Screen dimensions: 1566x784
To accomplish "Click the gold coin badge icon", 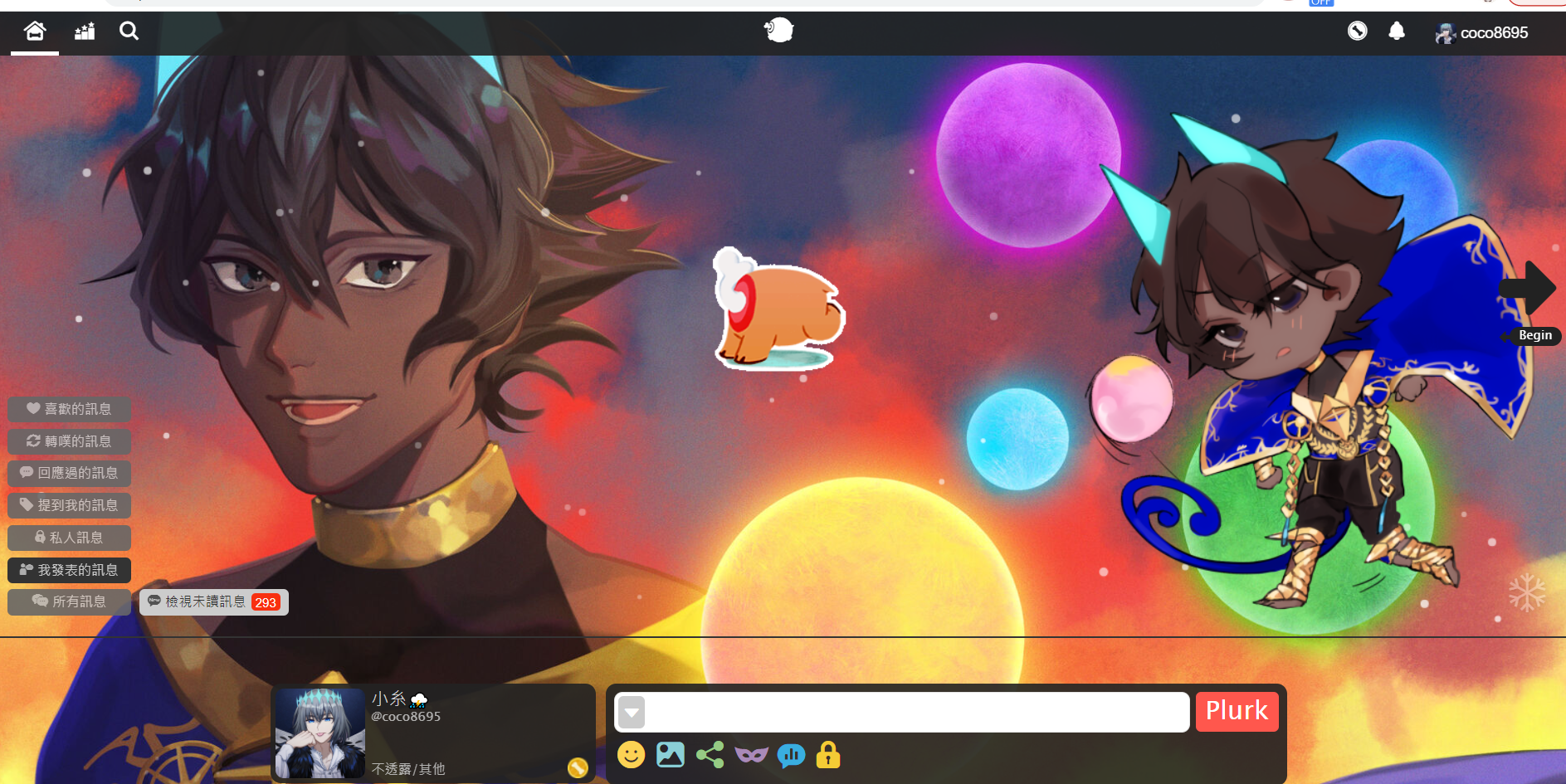I will click(578, 767).
